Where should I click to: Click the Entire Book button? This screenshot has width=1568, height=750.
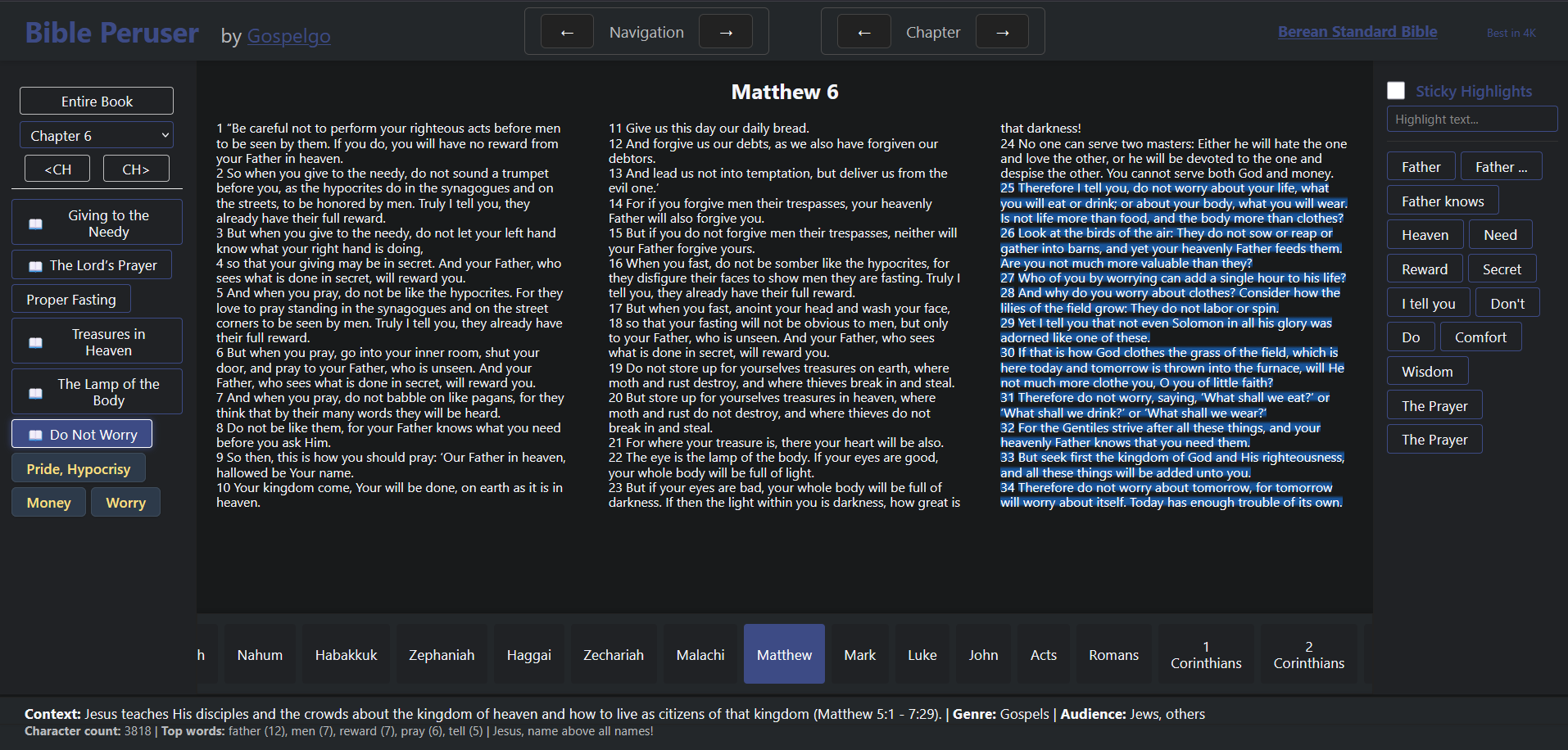pos(96,100)
